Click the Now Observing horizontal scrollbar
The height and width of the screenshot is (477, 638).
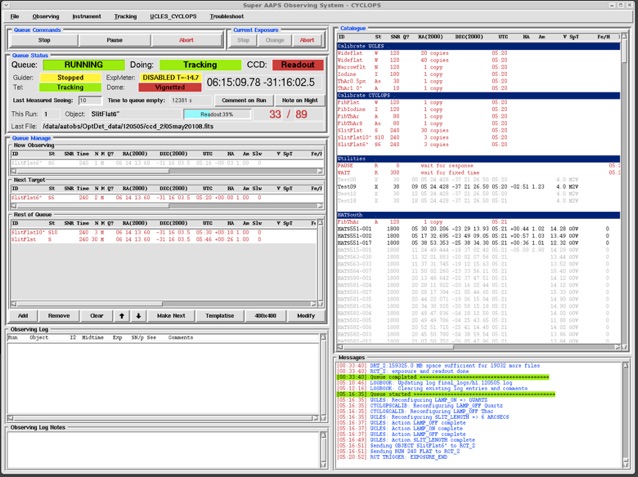click(167, 171)
